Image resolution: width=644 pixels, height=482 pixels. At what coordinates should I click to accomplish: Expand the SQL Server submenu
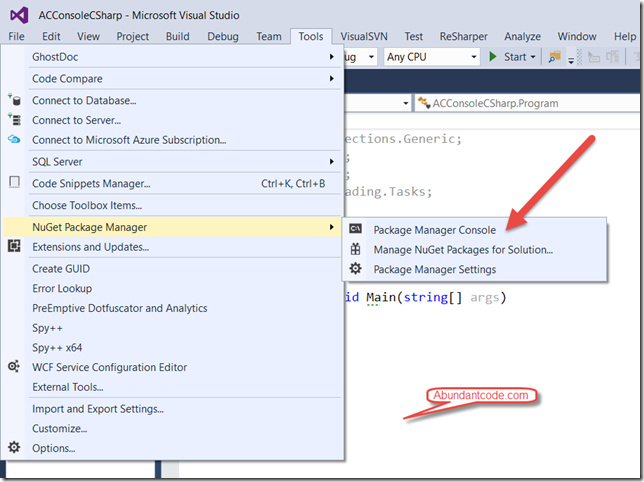click(x=172, y=161)
